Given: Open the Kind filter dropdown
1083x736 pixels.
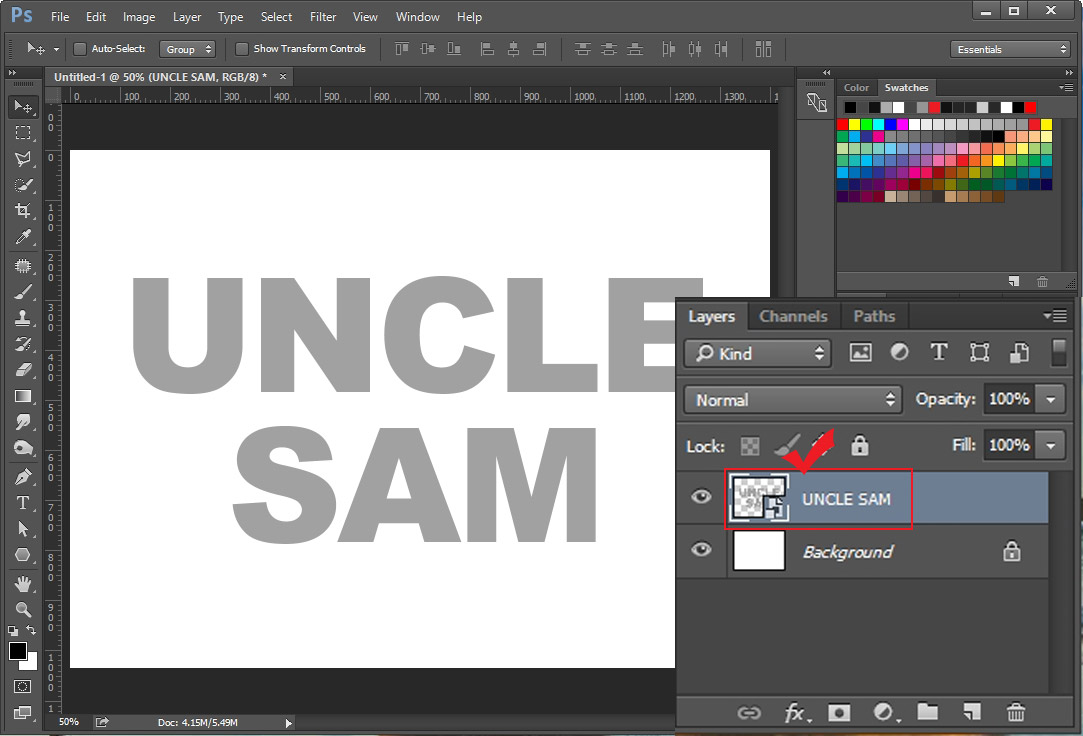Looking at the screenshot, I should click(x=757, y=353).
